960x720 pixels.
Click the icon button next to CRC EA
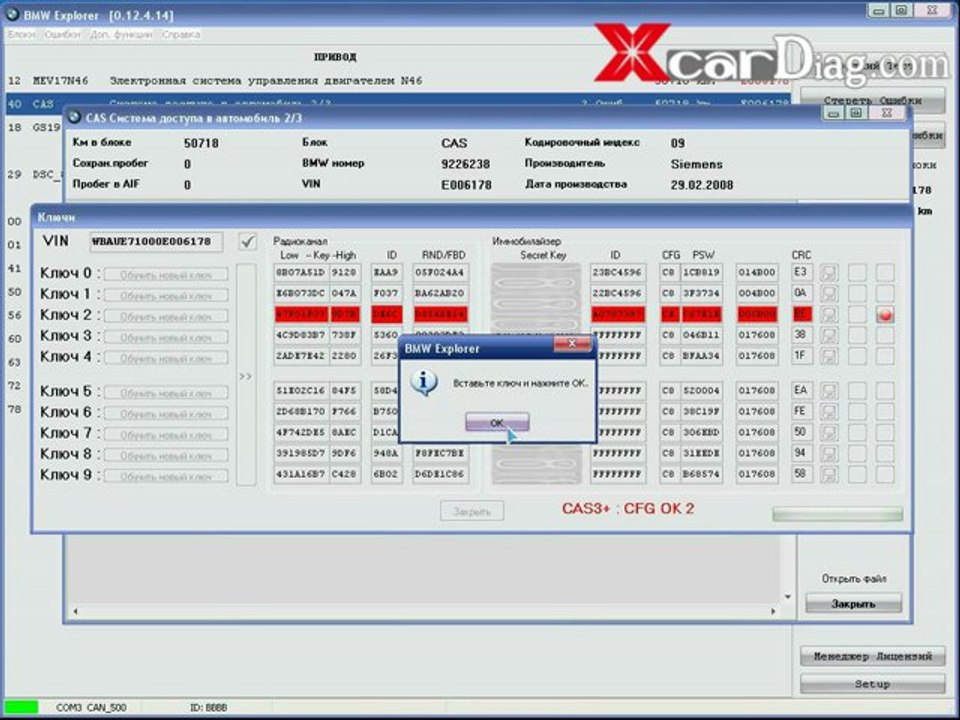(828, 391)
